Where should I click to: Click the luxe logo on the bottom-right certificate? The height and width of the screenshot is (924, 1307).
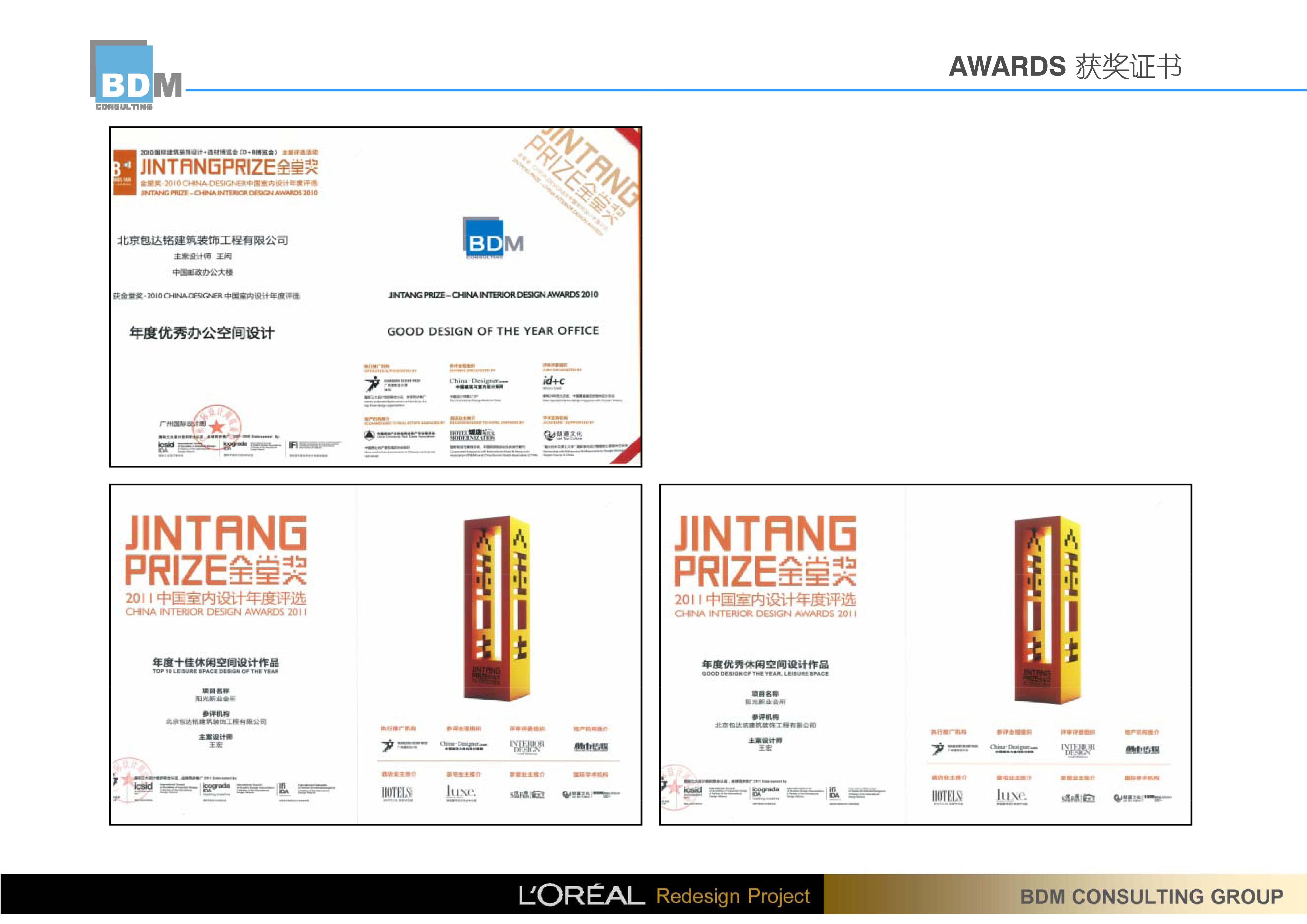tap(1011, 795)
